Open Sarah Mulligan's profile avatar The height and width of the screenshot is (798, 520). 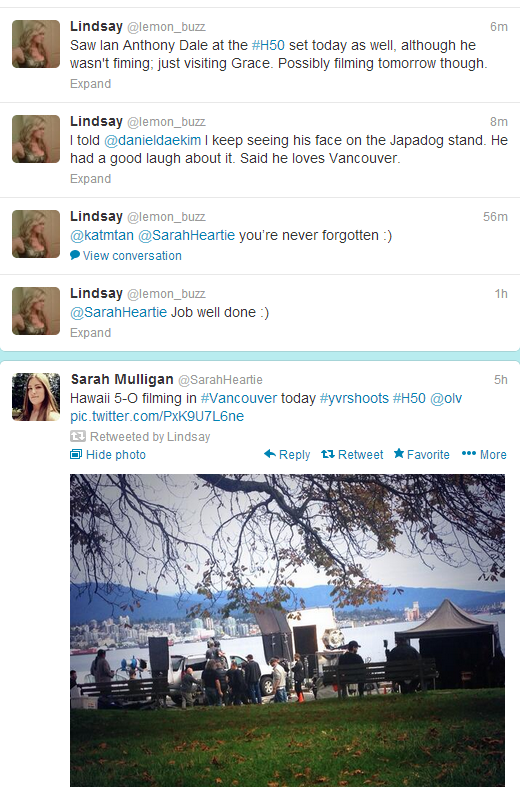coord(36,397)
